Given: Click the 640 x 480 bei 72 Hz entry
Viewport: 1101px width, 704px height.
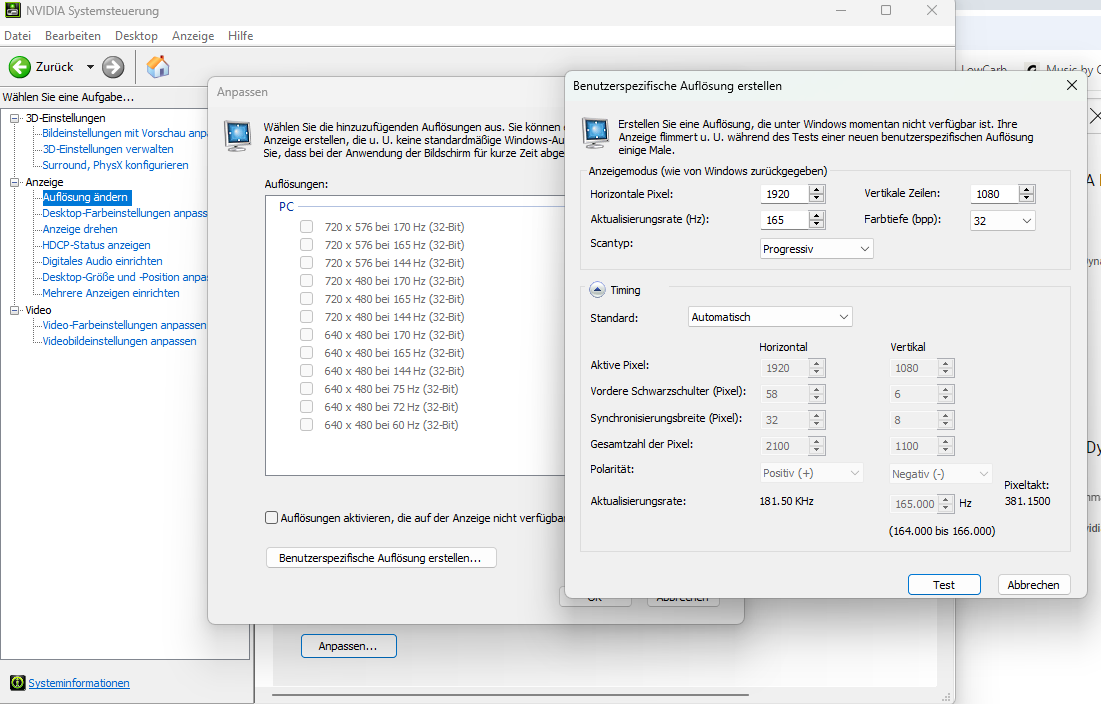Looking at the screenshot, I should [x=391, y=406].
